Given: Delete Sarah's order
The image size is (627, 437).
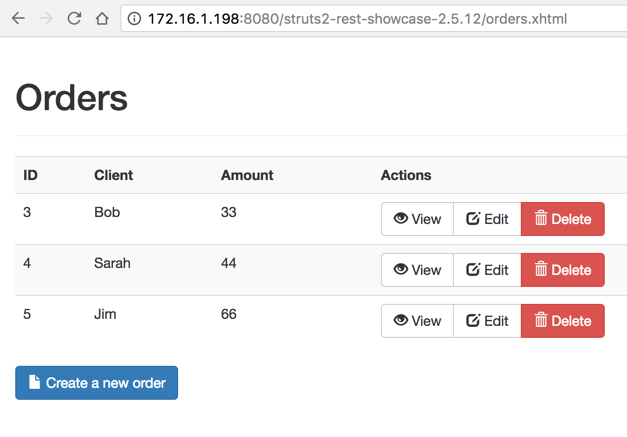Looking at the screenshot, I should (562, 270).
